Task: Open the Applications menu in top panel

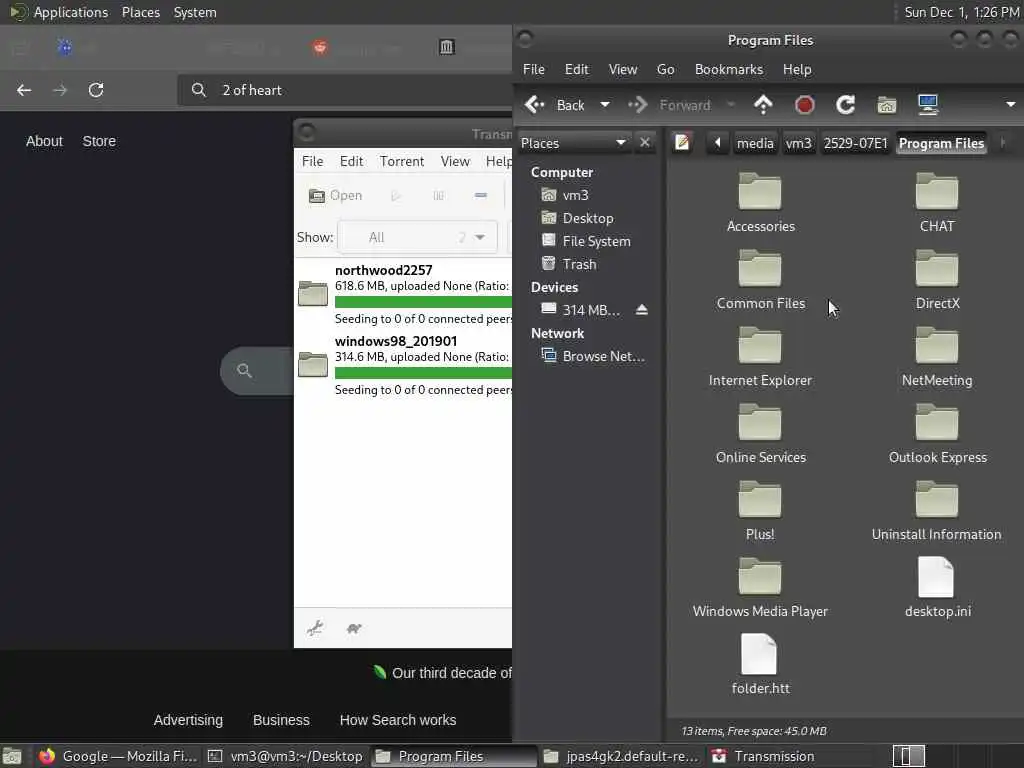Action: click(71, 12)
